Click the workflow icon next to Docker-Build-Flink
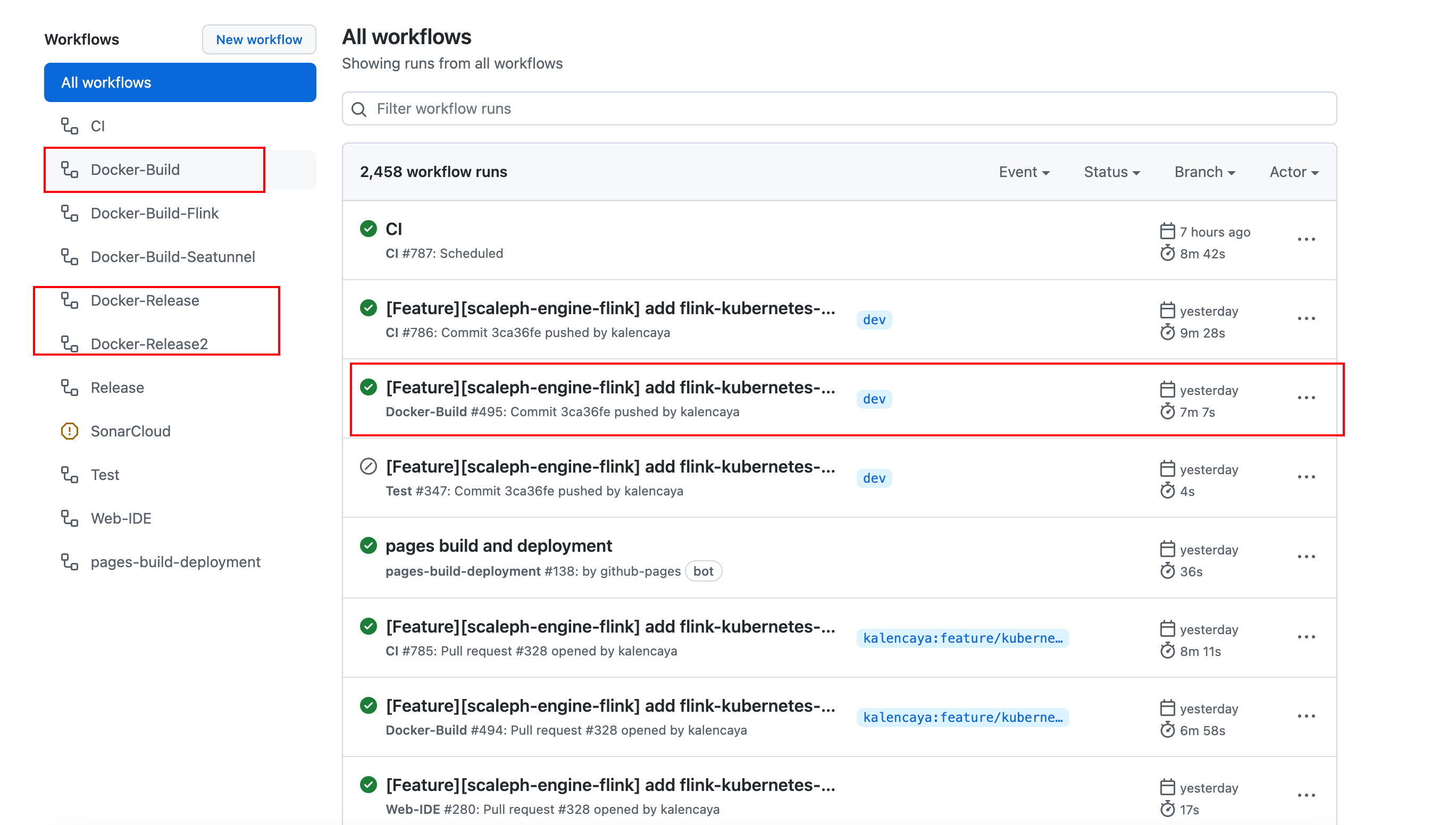Image resolution: width=1456 pixels, height=825 pixels. pos(69,213)
